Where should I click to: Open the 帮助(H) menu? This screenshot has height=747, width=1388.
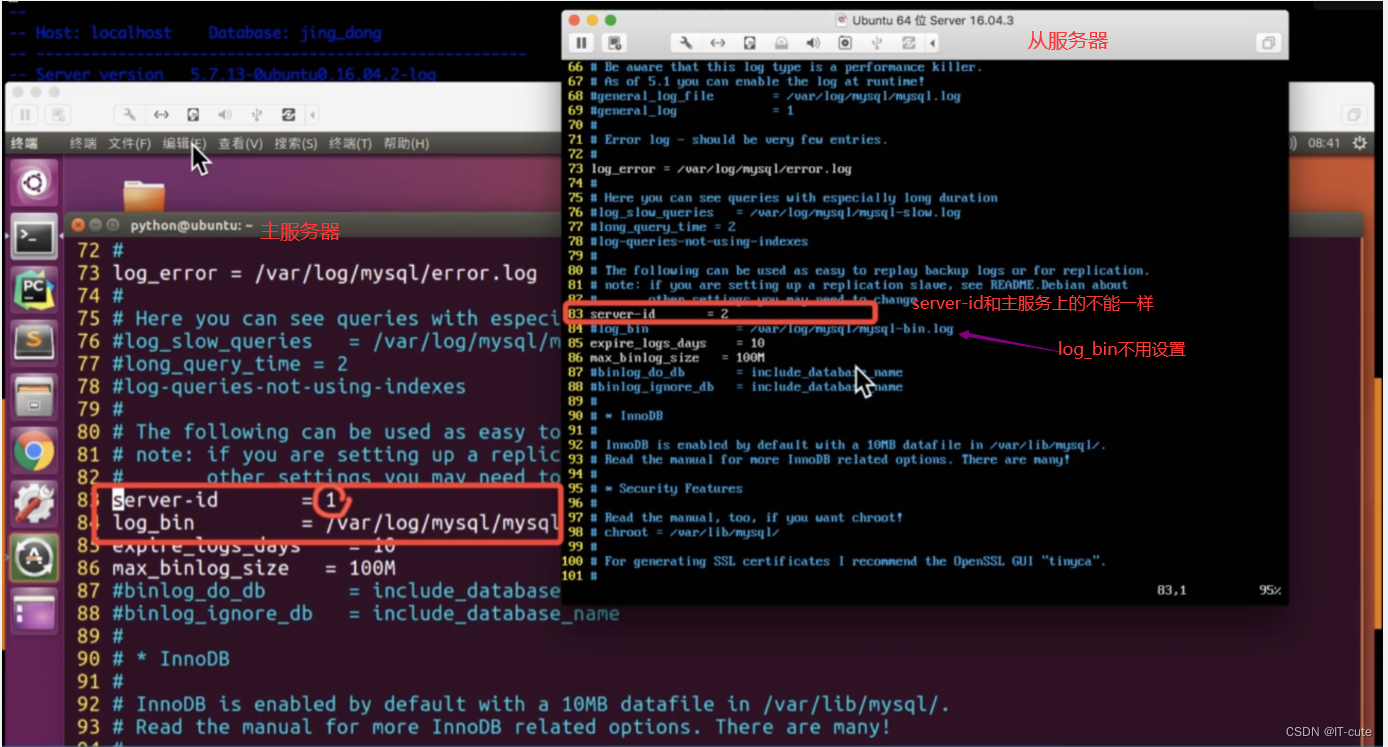(406, 144)
